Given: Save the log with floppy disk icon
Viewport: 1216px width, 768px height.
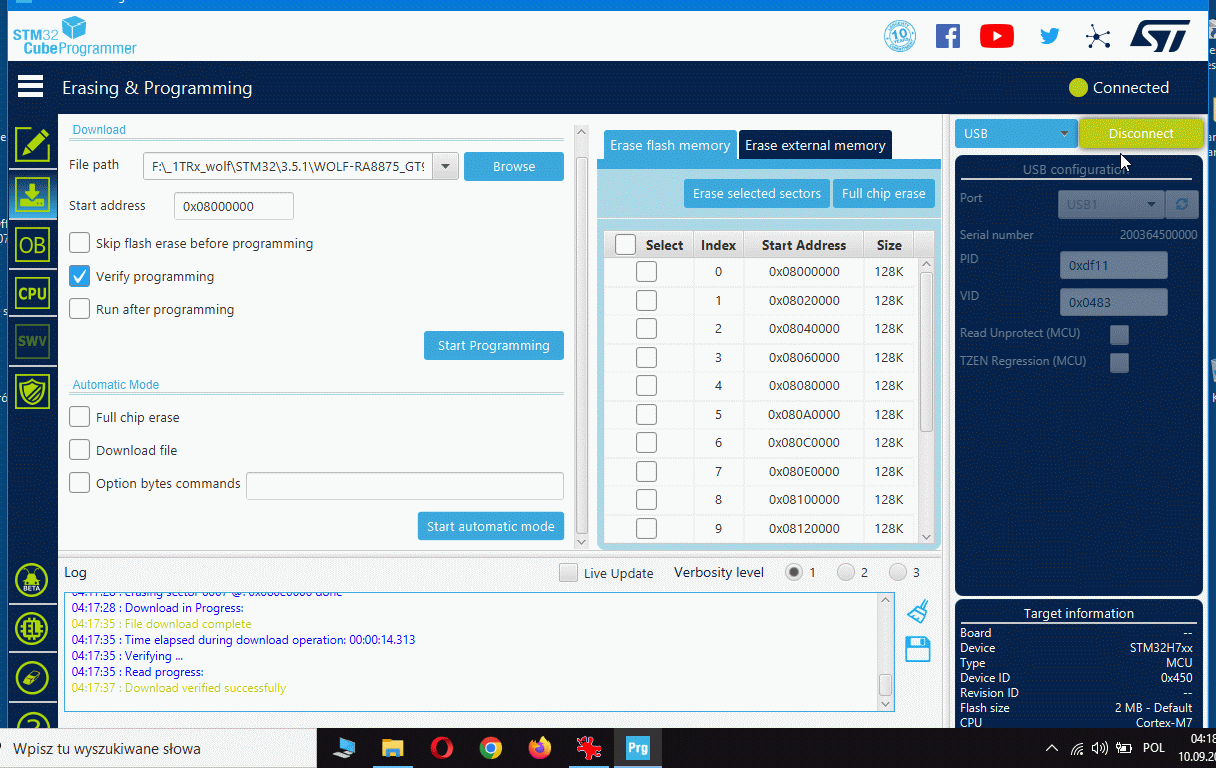Looking at the screenshot, I should tap(917, 648).
